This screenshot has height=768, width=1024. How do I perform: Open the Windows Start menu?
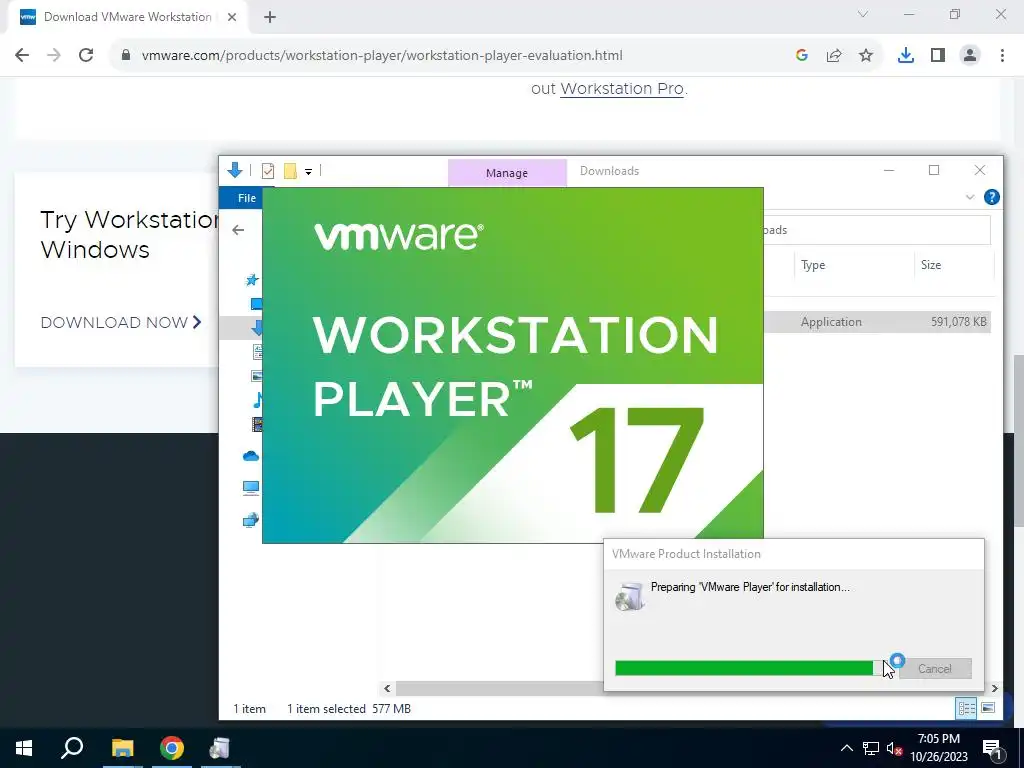click(x=24, y=748)
